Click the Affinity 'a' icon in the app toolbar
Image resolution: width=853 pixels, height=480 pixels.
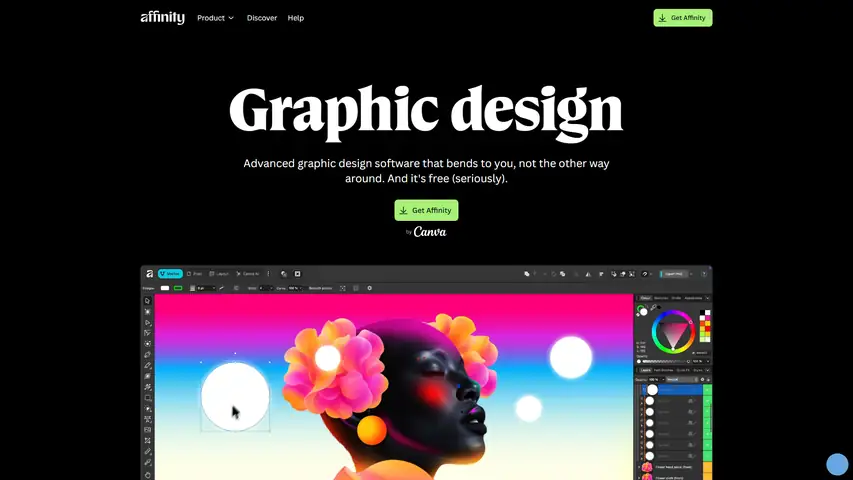click(x=150, y=274)
